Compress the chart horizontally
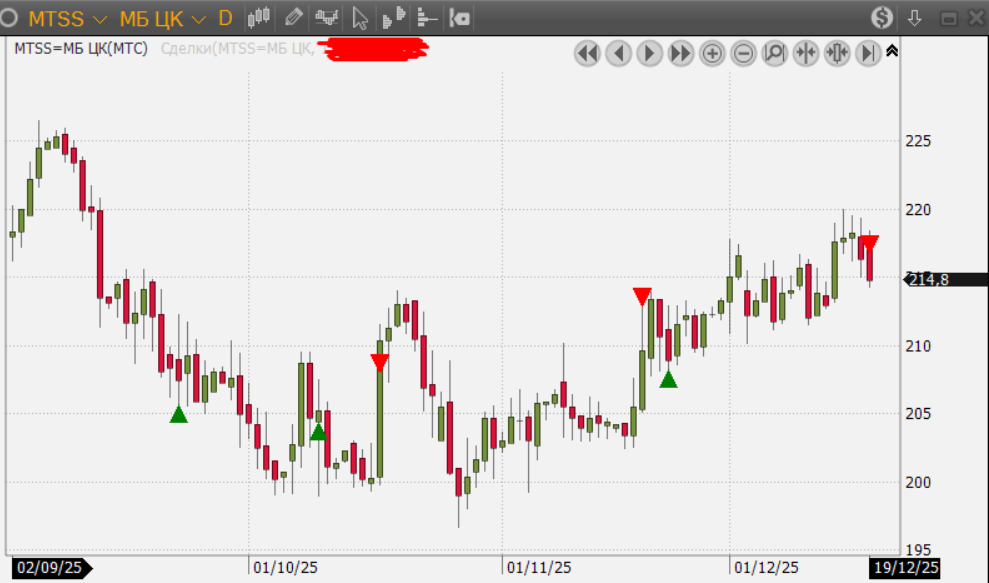 pos(805,54)
